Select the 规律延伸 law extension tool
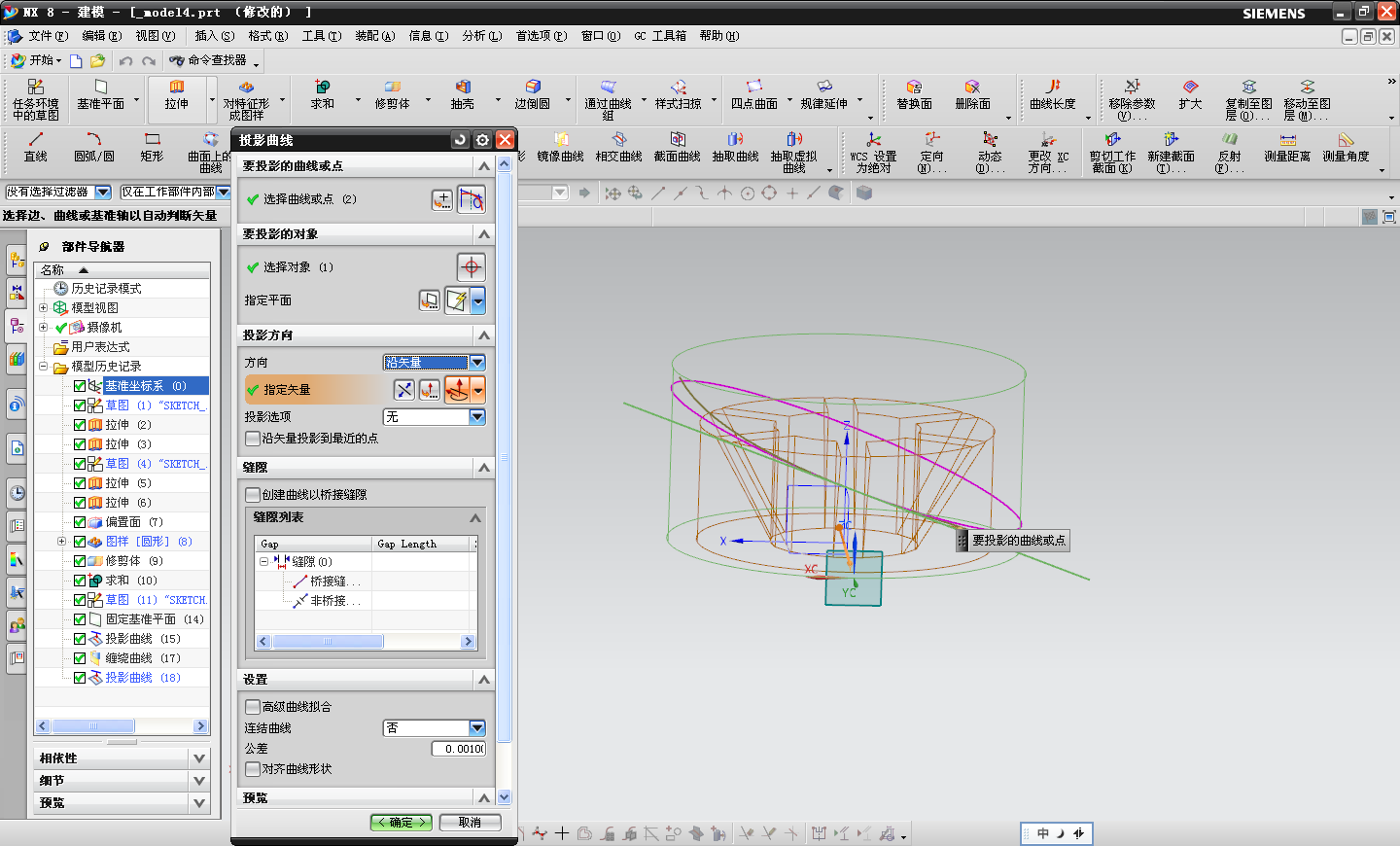1400x846 pixels. 823,95
